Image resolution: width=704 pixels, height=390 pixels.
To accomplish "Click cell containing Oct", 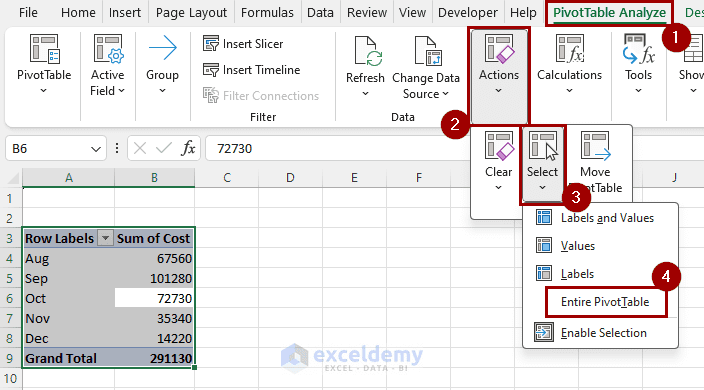I will click(x=69, y=298).
